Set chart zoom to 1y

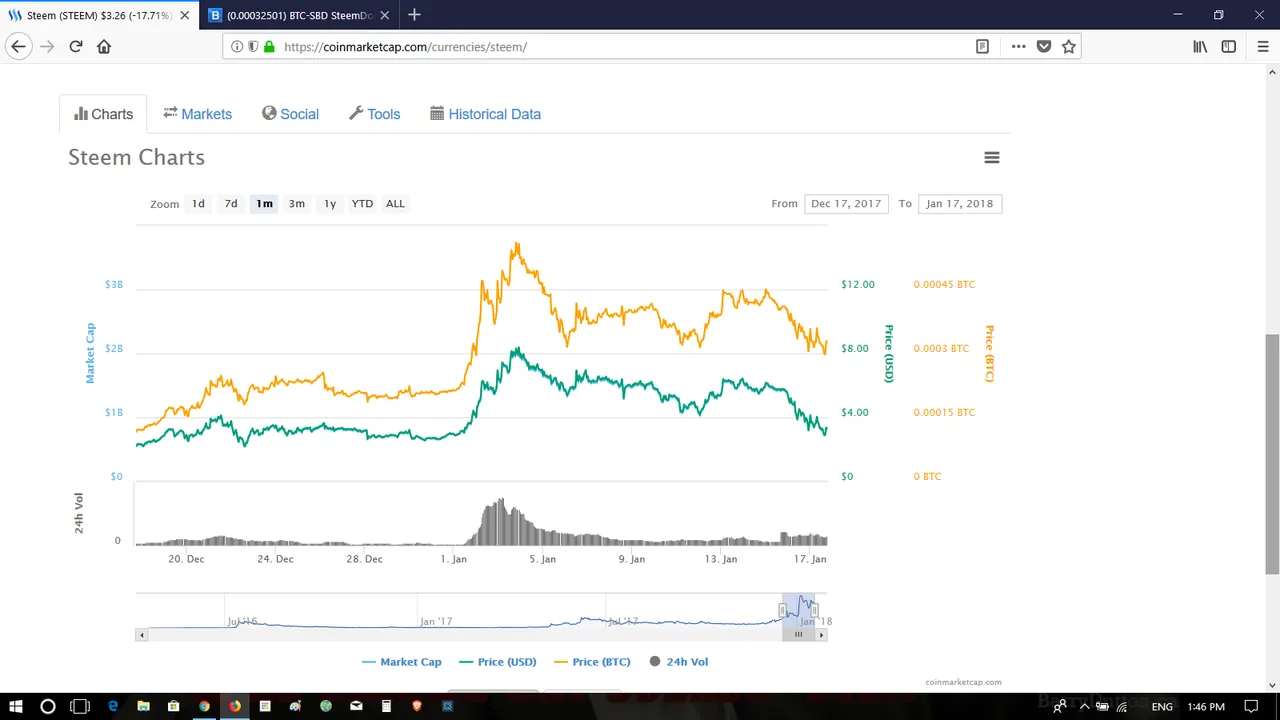coord(330,203)
